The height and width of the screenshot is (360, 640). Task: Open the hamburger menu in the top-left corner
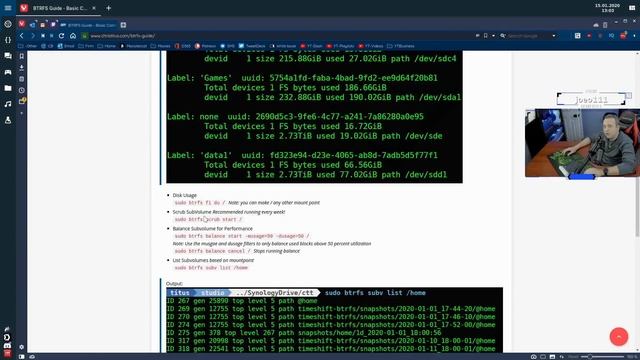pos(8,8)
